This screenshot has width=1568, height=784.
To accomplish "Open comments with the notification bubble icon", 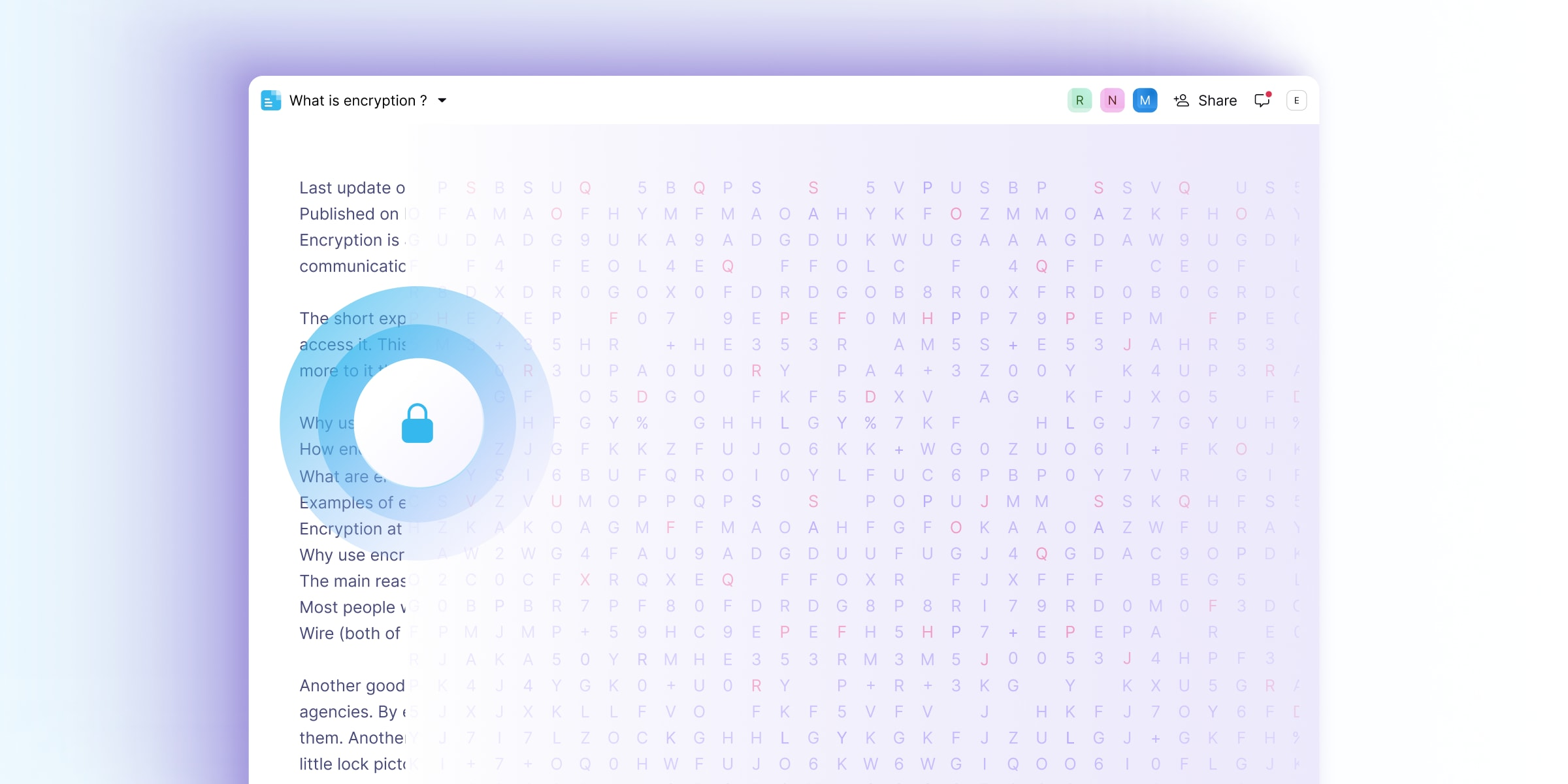I will point(1262,100).
